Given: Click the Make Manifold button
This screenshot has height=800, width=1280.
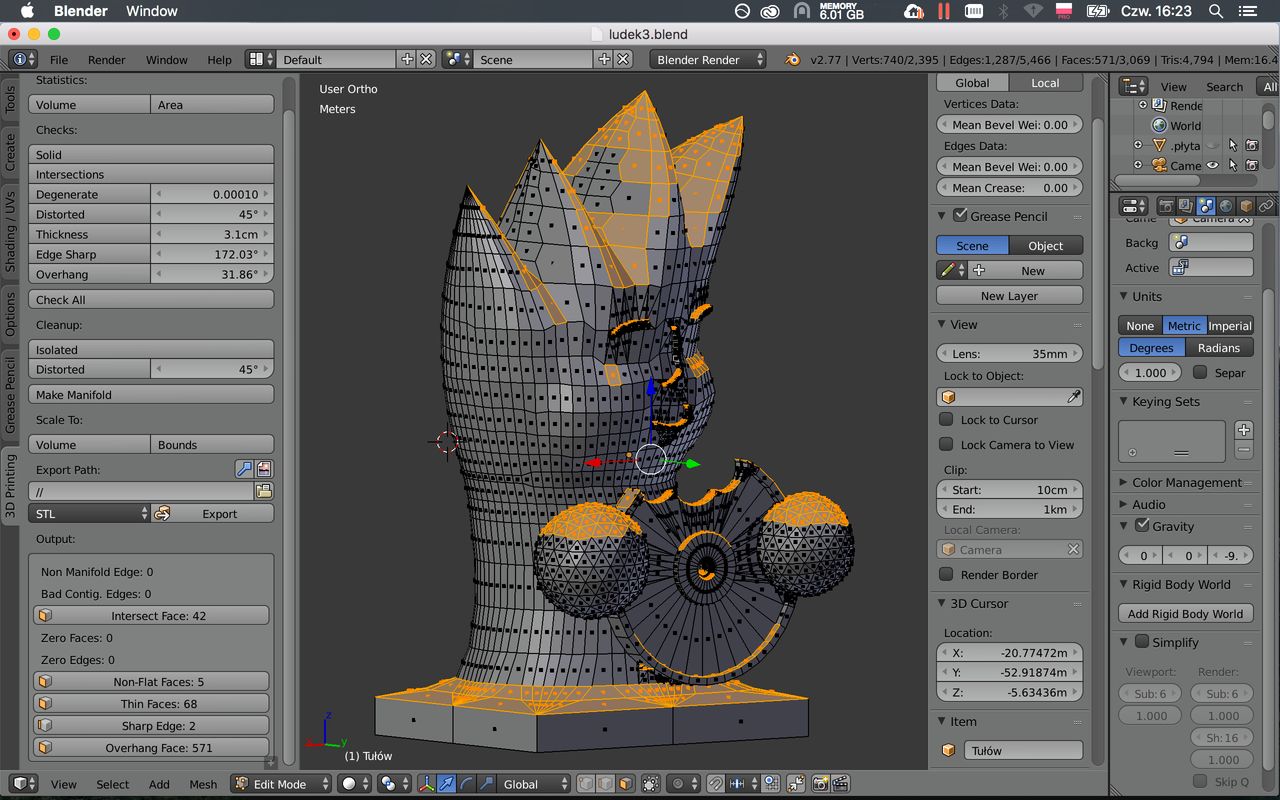Looking at the screenshot, I should (x=151, y=395).
